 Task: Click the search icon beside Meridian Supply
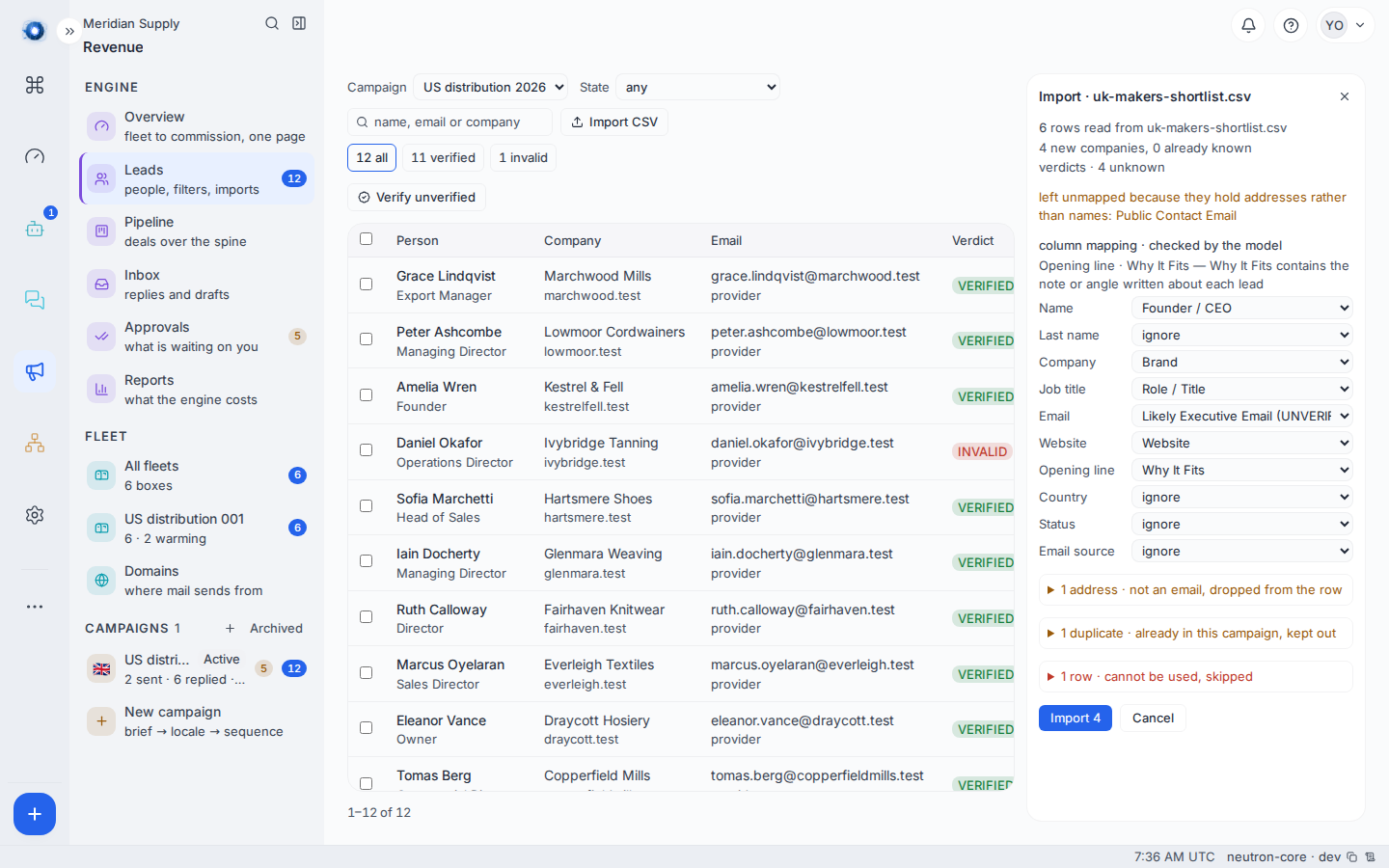coord(272,23)
